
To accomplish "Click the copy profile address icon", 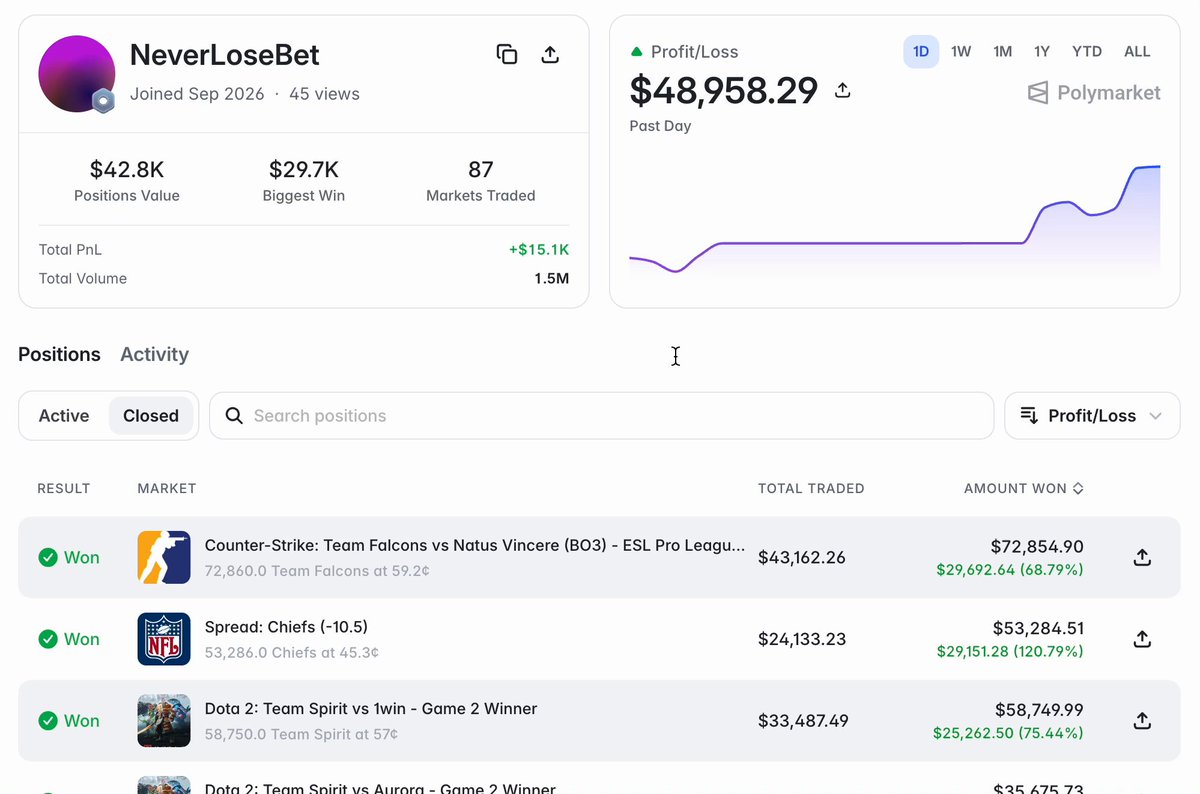I will (507, 55).
